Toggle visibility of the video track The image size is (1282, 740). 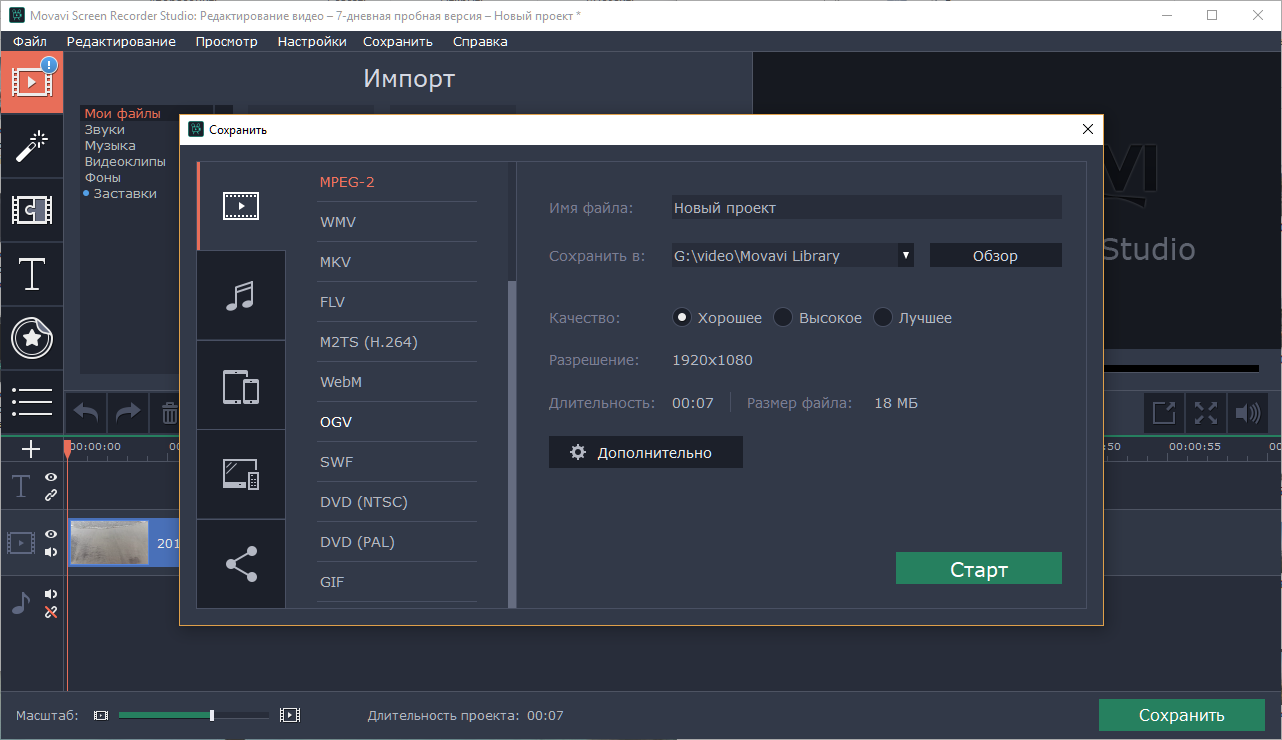51,535
